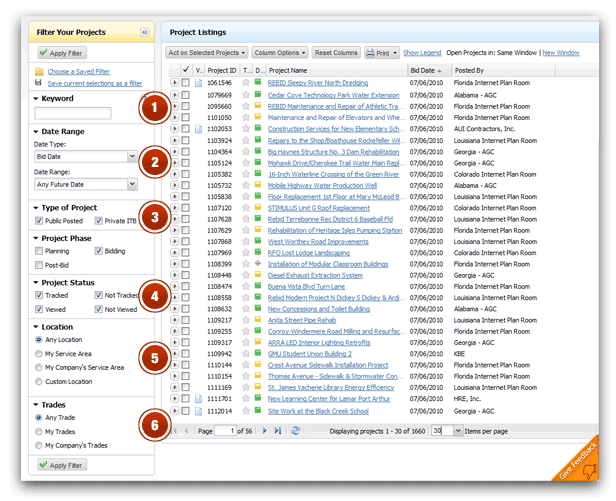Collapse the Type of Project section
Viewport: 616px width, 501px height.
click(36, 208)
